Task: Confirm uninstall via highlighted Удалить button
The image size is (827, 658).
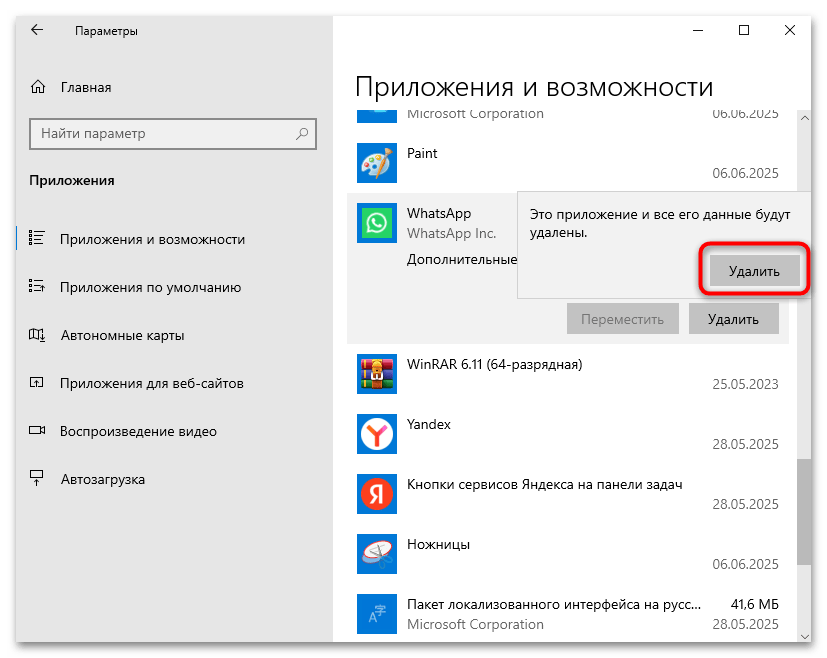Action: coord(753,270)
